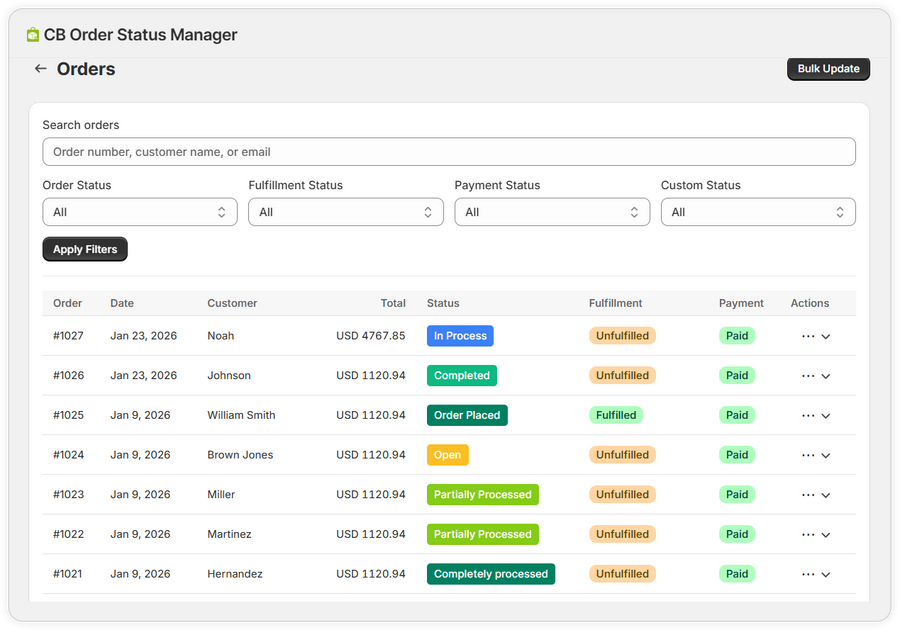Click the Completed status badge for #1026
Screen dimensions: 900x630
tap(461, 375)
